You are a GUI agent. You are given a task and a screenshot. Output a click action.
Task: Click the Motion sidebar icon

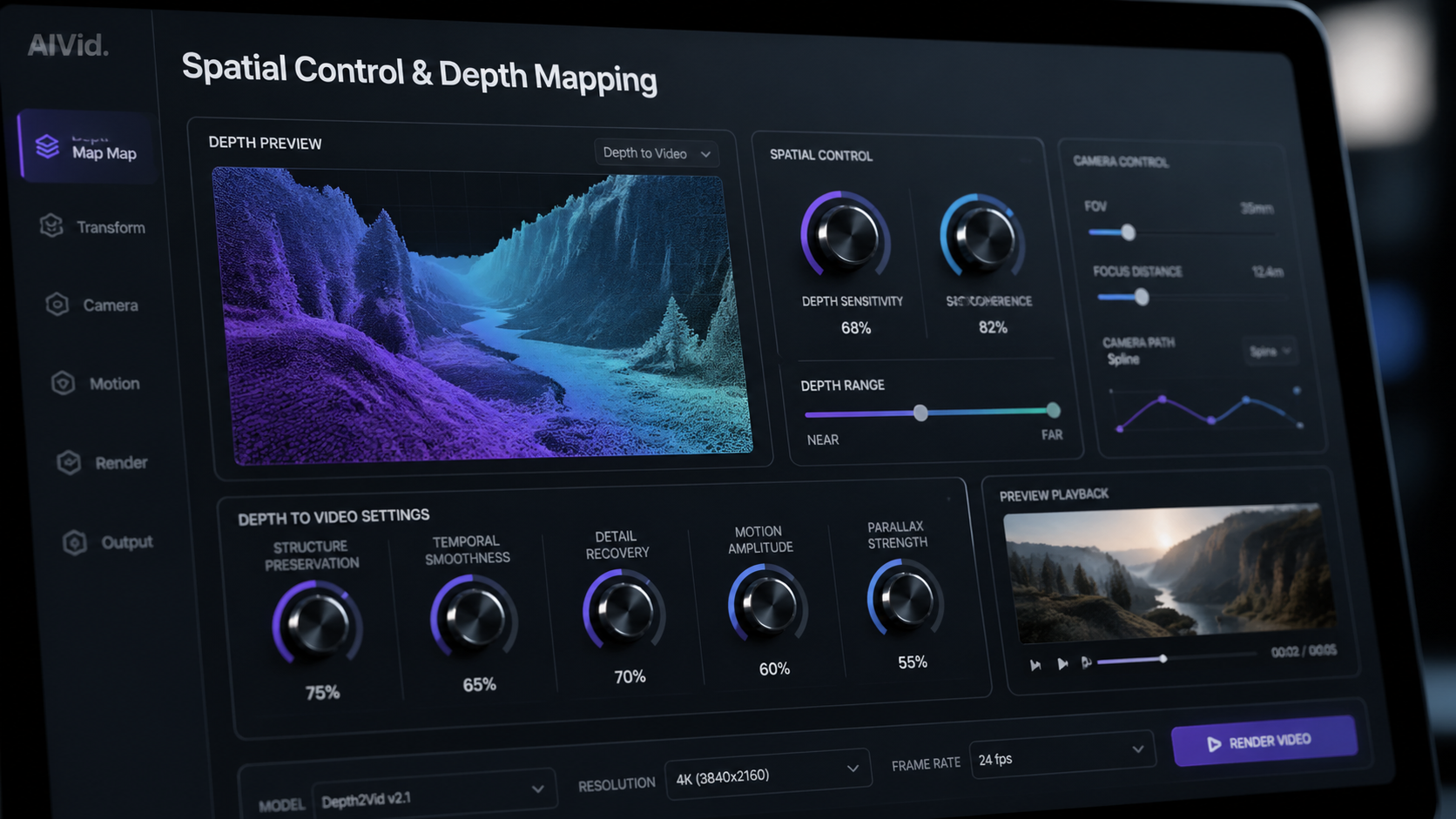pos(63,382)
